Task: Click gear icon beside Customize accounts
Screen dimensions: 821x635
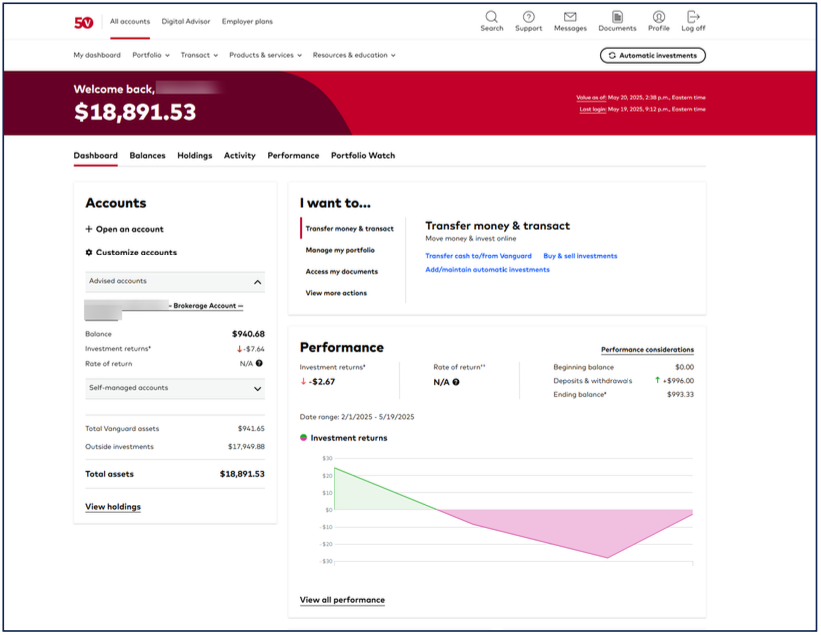Action: [88, 252]
